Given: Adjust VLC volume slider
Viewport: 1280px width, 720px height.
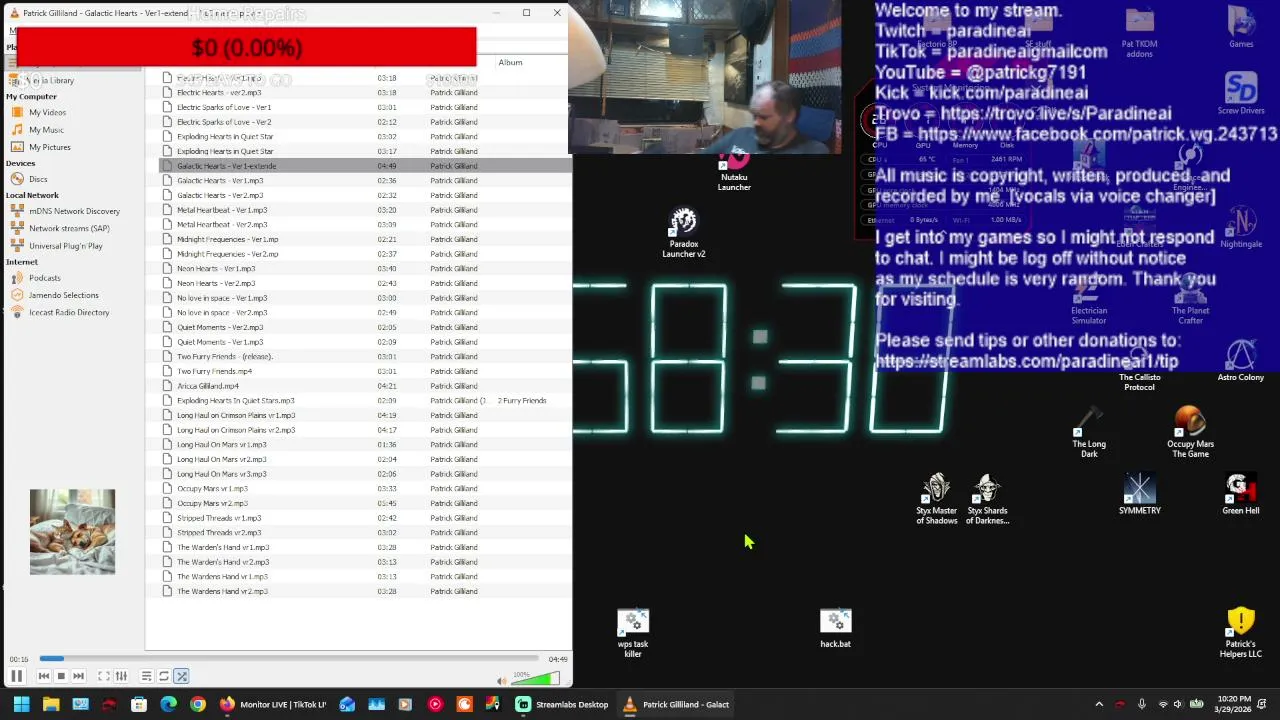Looking at the screenshot, I should click(x=535, y=678).
